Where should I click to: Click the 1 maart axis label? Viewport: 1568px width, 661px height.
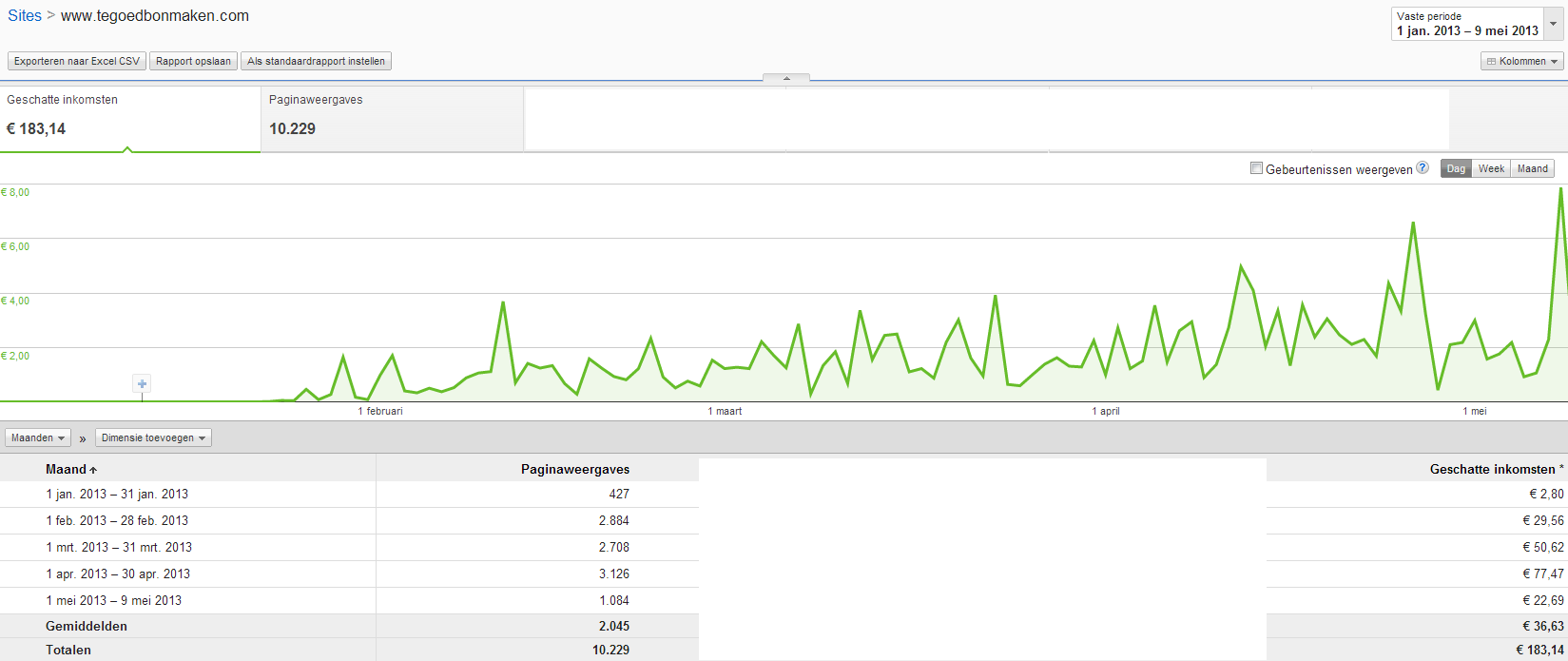[x=725, y=411]
